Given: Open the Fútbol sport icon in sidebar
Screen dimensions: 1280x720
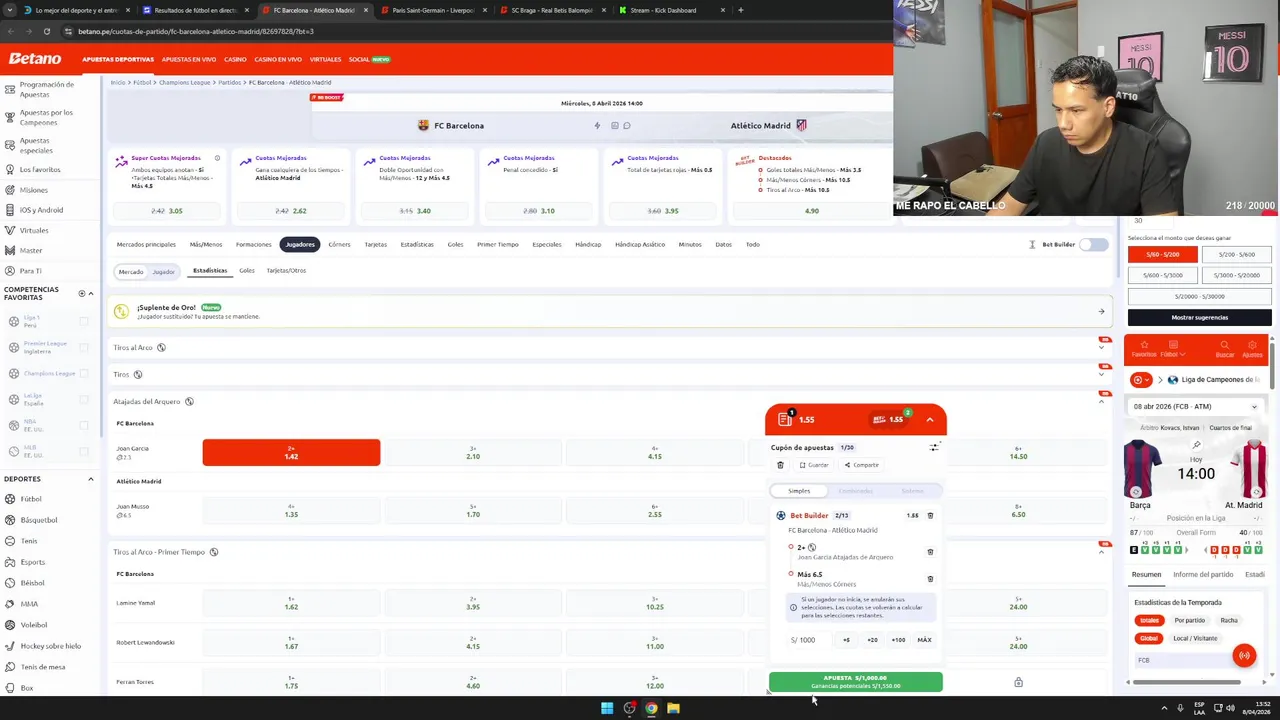Looking at the screenshot, I should (x=10, y=499).
